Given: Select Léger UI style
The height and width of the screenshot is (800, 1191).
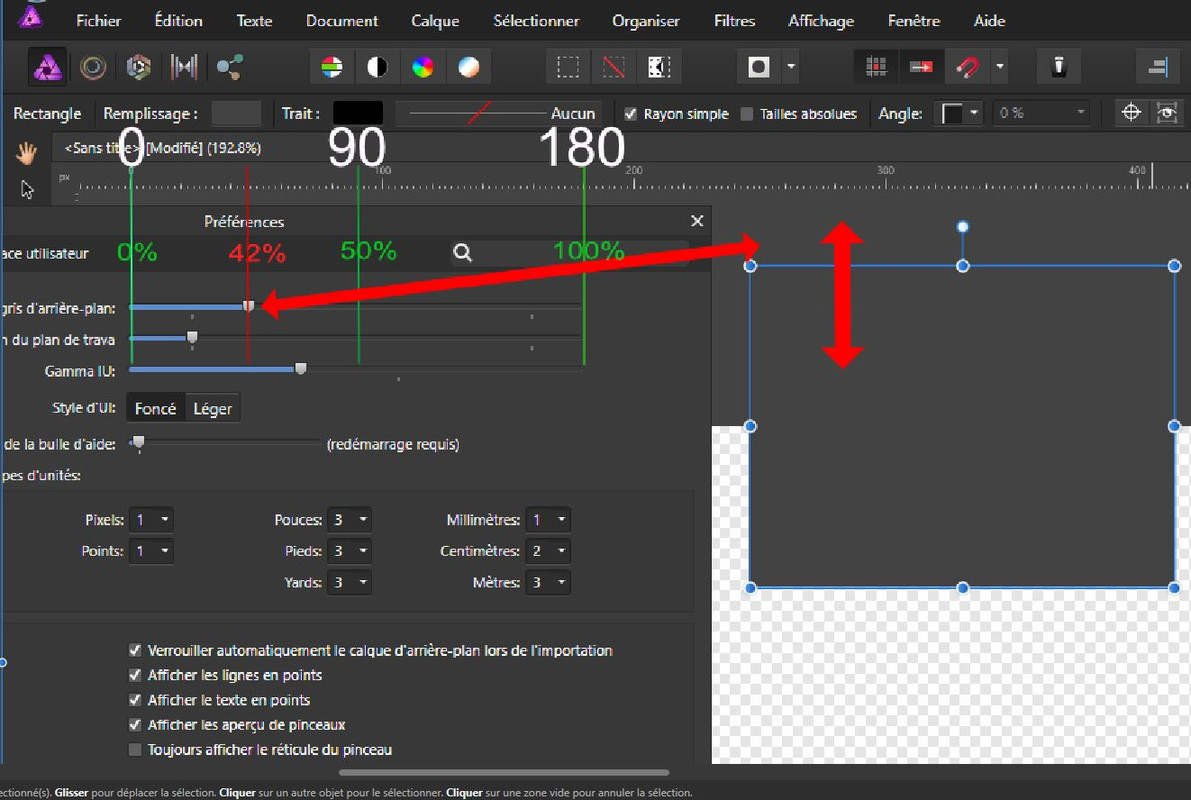Looking at the screenshot, I should point(213,409).
